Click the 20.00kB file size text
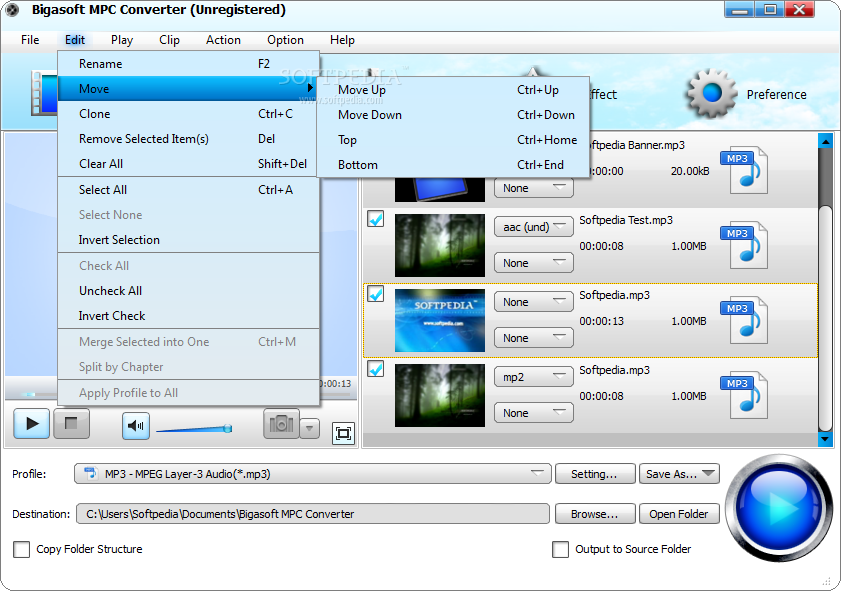The height and width of the screenshot is (591, 841). pyautogui.click(x=690, y=171)
